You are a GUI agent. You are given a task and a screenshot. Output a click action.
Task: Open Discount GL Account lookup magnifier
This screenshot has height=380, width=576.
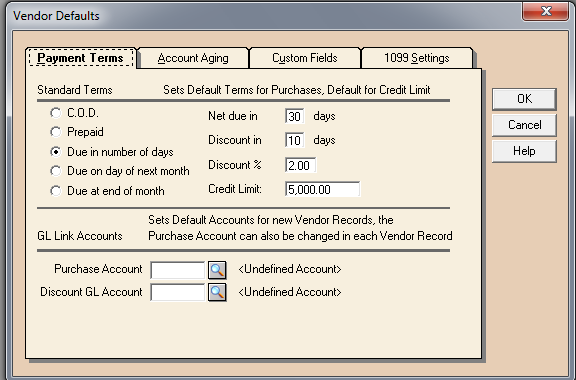click(217, 292)
